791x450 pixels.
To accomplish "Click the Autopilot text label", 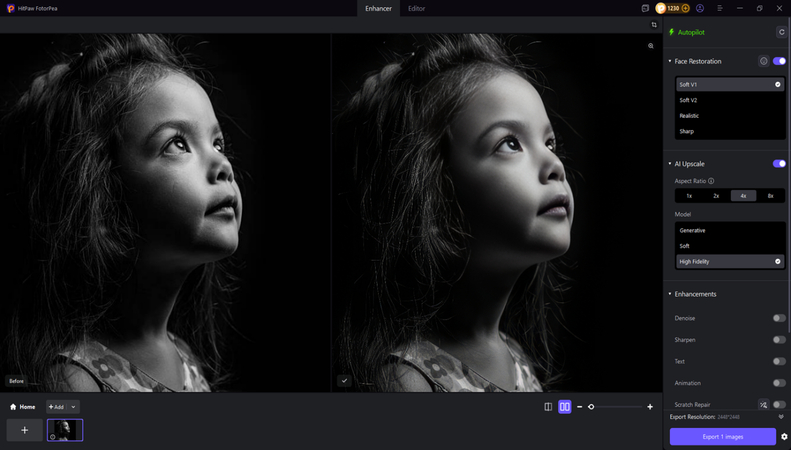I will click(691, 32).
